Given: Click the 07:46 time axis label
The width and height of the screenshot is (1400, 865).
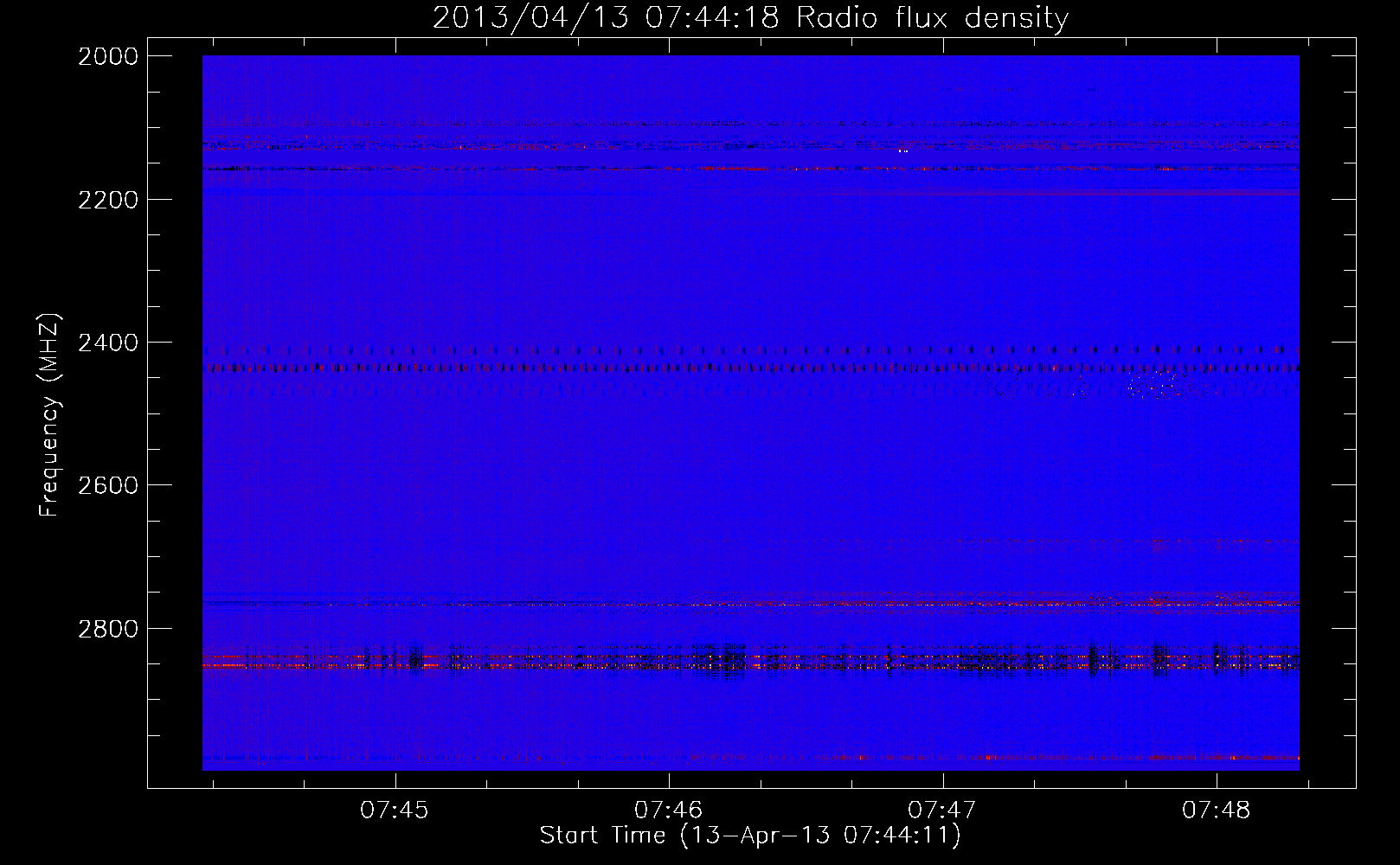Looking at the screenshot, I should coord(669,810).
